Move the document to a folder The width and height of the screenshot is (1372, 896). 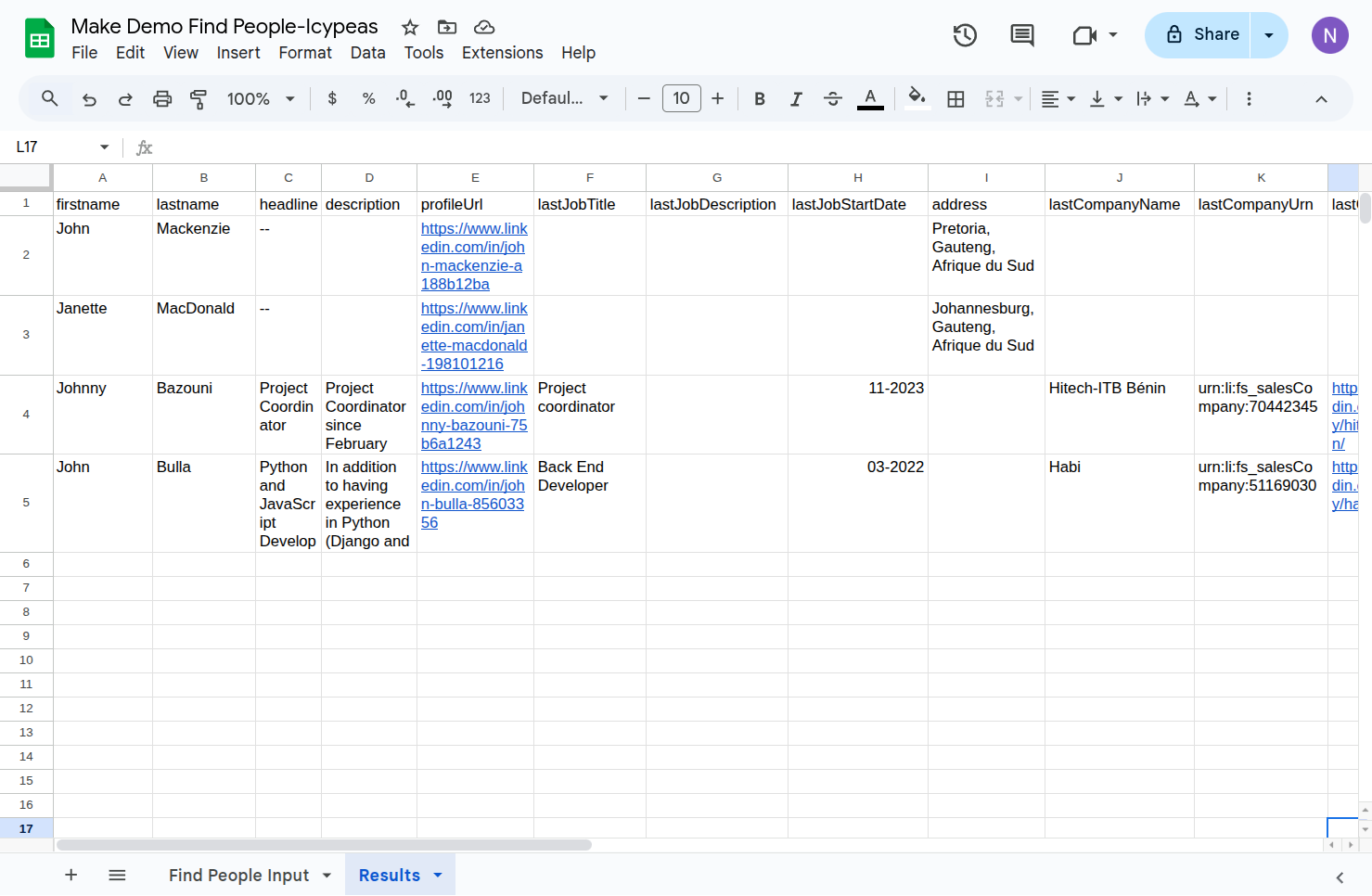pyautogui.click(x=447, y=27)
